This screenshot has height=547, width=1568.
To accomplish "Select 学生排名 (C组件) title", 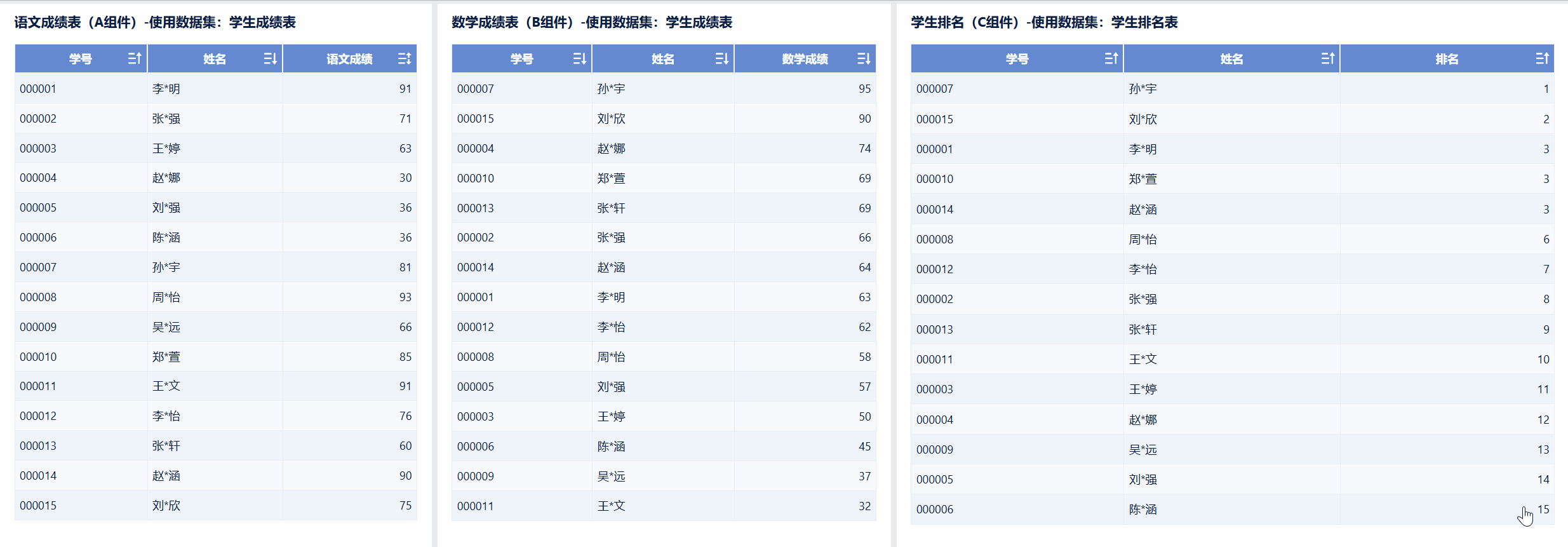I will tap(1045, 22).
